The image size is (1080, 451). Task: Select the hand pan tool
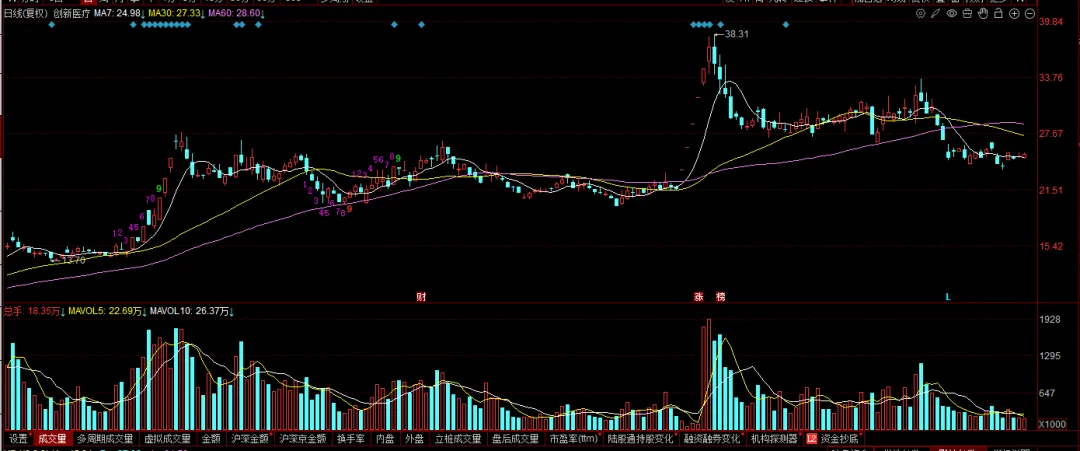pyautogui.click(x=983, y=13)
